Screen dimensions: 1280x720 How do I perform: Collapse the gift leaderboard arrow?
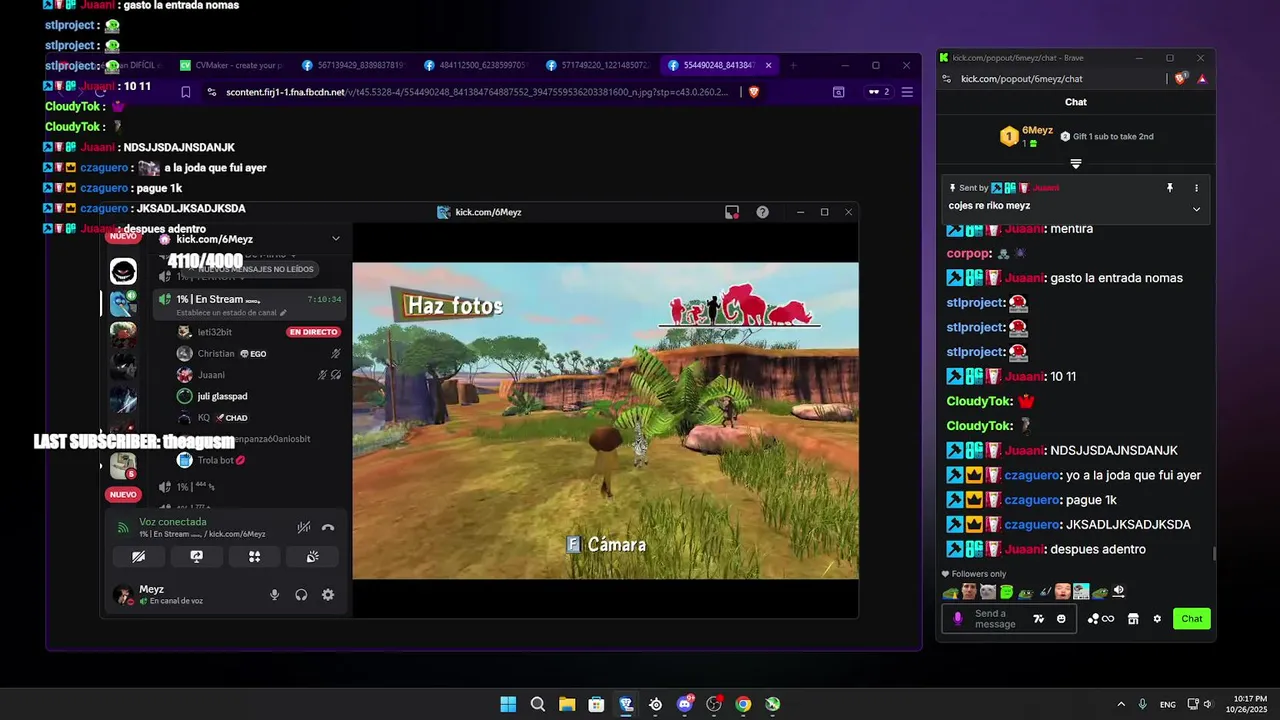(1076, 163)
